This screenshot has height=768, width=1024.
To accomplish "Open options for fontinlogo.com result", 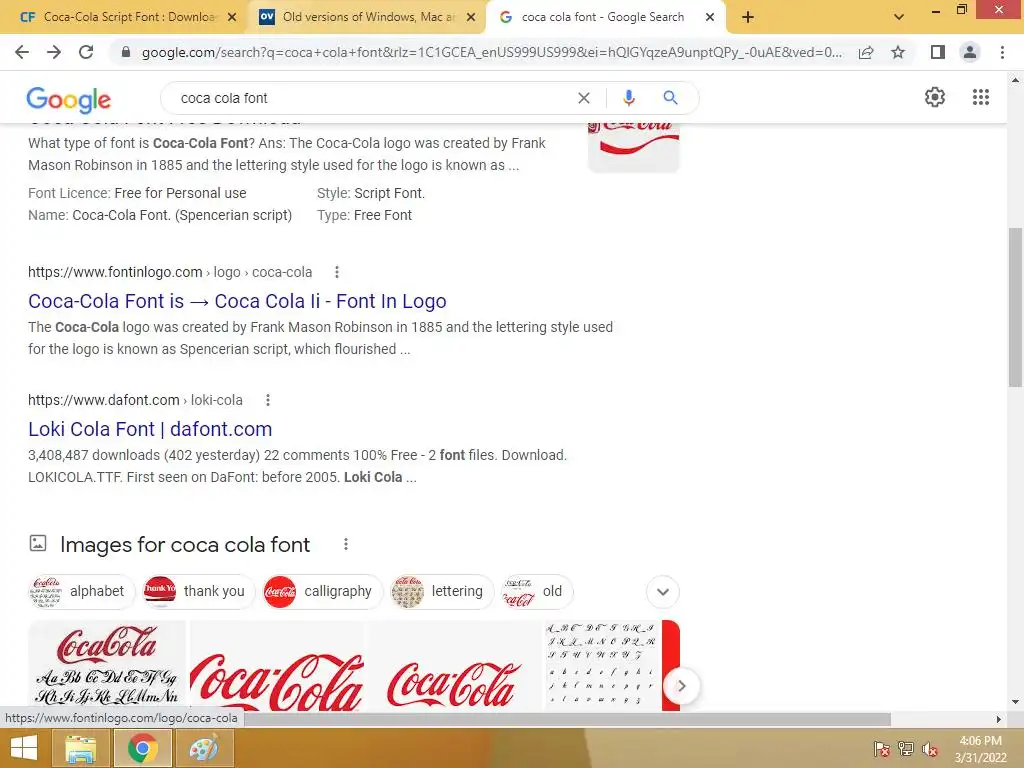I will pos(336,272).
